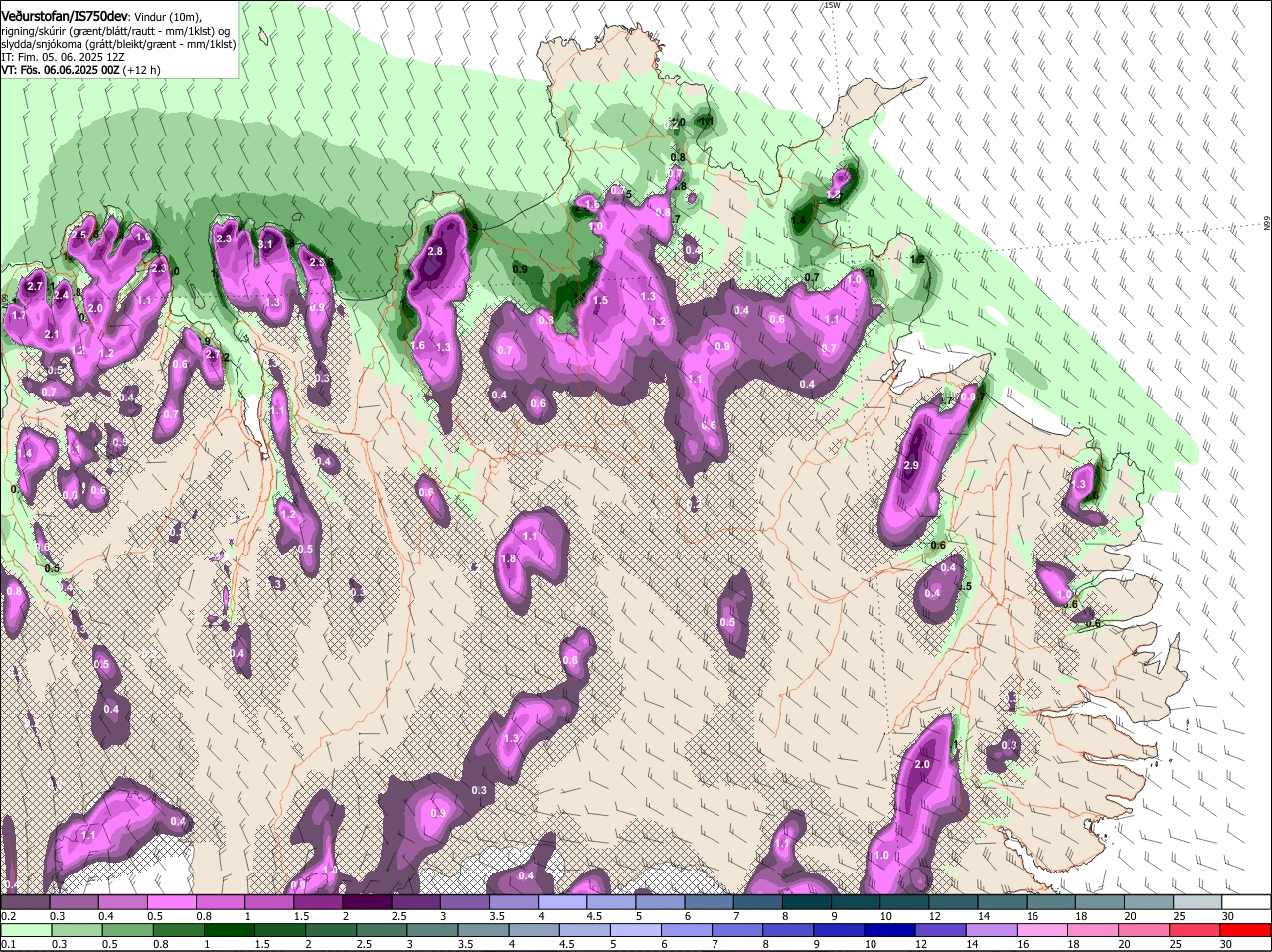The height and width of the screenshot is (952, 1272).
Task: Click the black 0.9 rain value in the green area
Action: 520,269
